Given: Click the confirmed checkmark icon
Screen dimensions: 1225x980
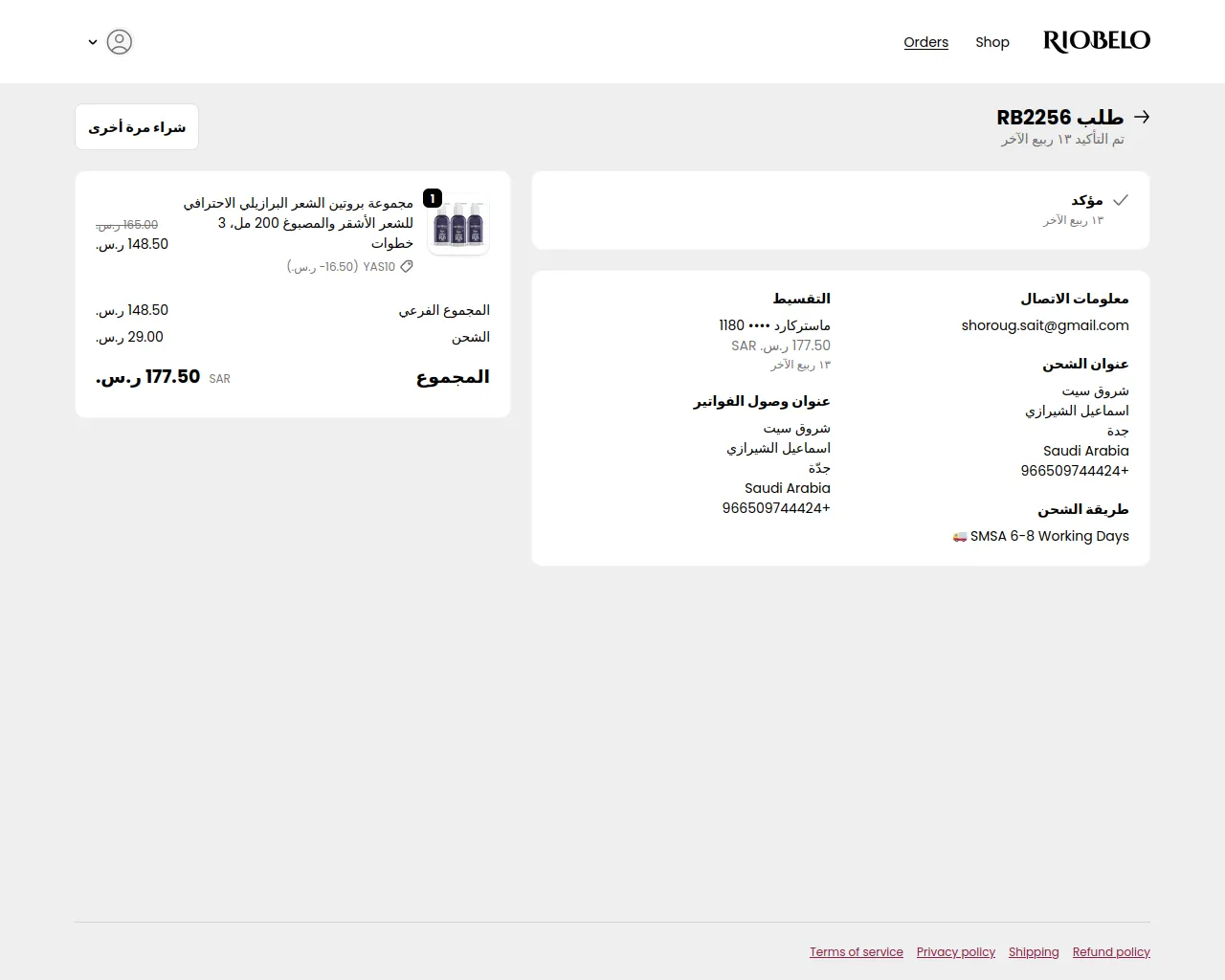Looking at the screenshot, I should point(1121,200).
